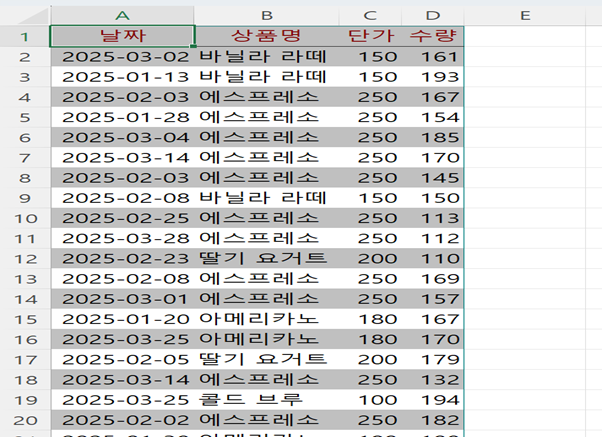The height and width of the screenshot is (437, 602).
Task: Select column E header
Action: point(525,16)
